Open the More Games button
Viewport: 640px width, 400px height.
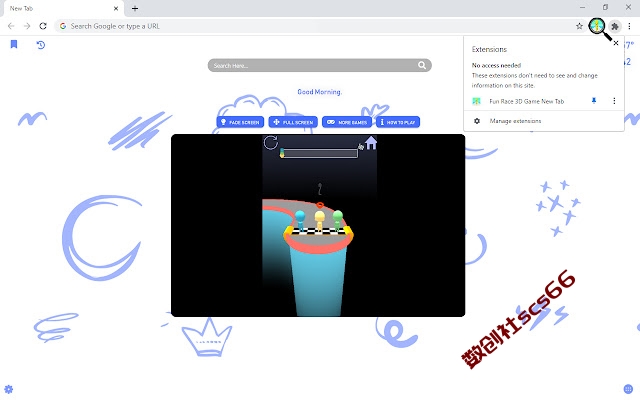click(347, 122)
